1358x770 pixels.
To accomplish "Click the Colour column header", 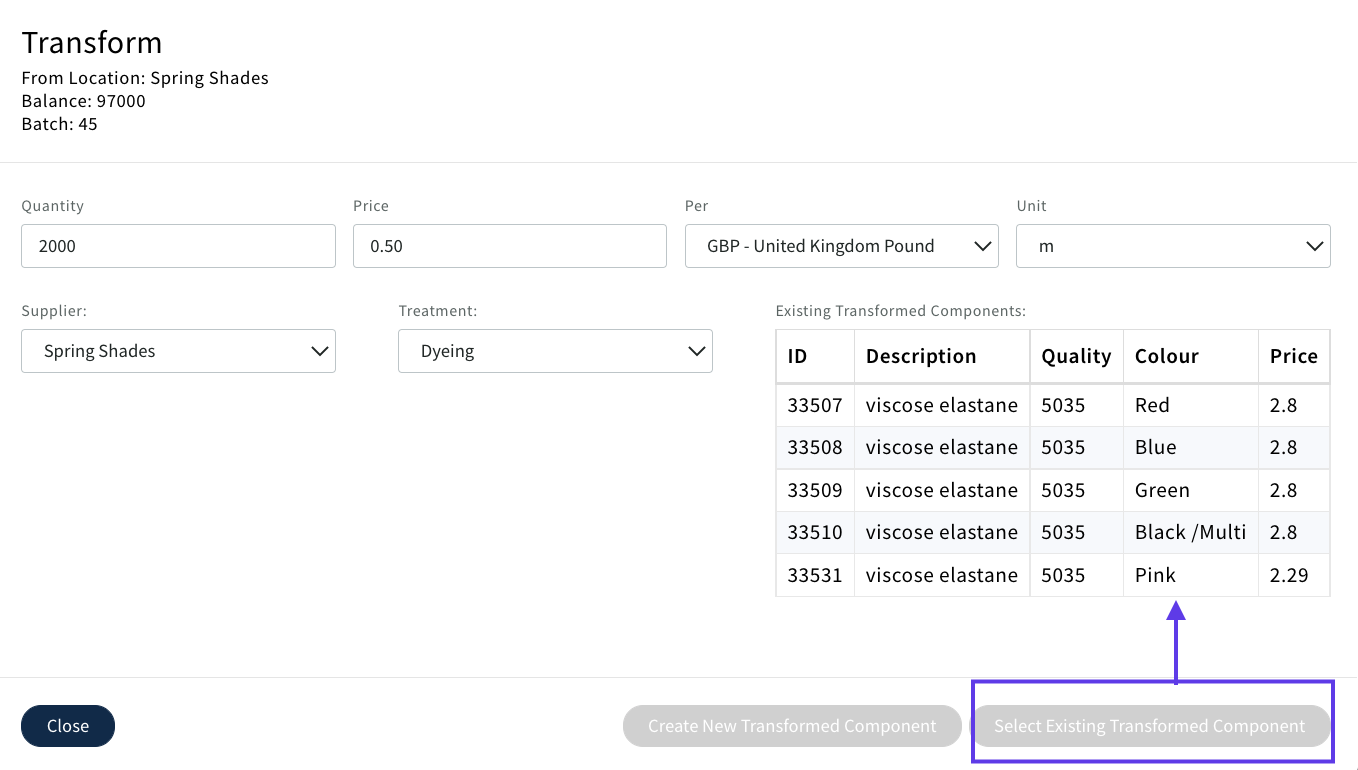I will point(1166,356).
